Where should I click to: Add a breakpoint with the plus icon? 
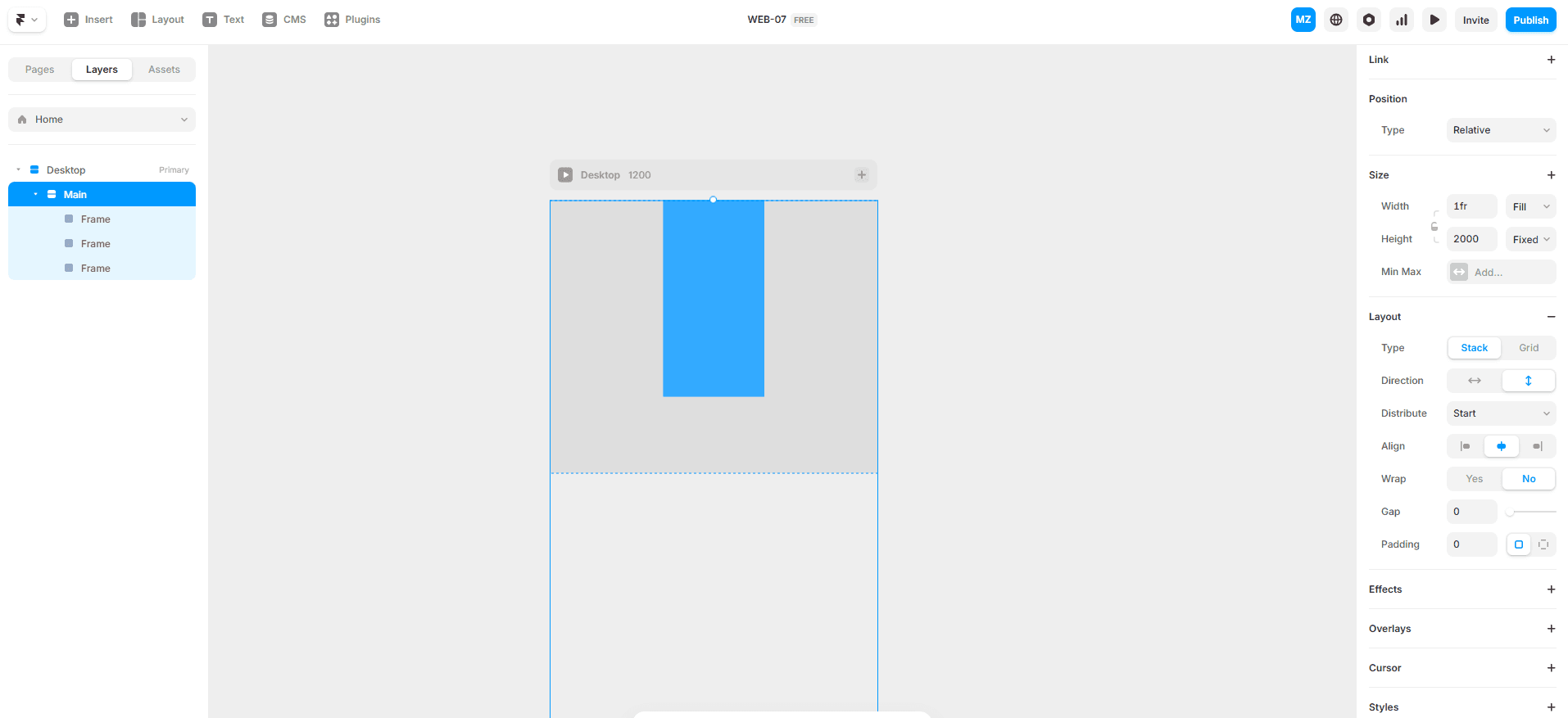point(862,175)
